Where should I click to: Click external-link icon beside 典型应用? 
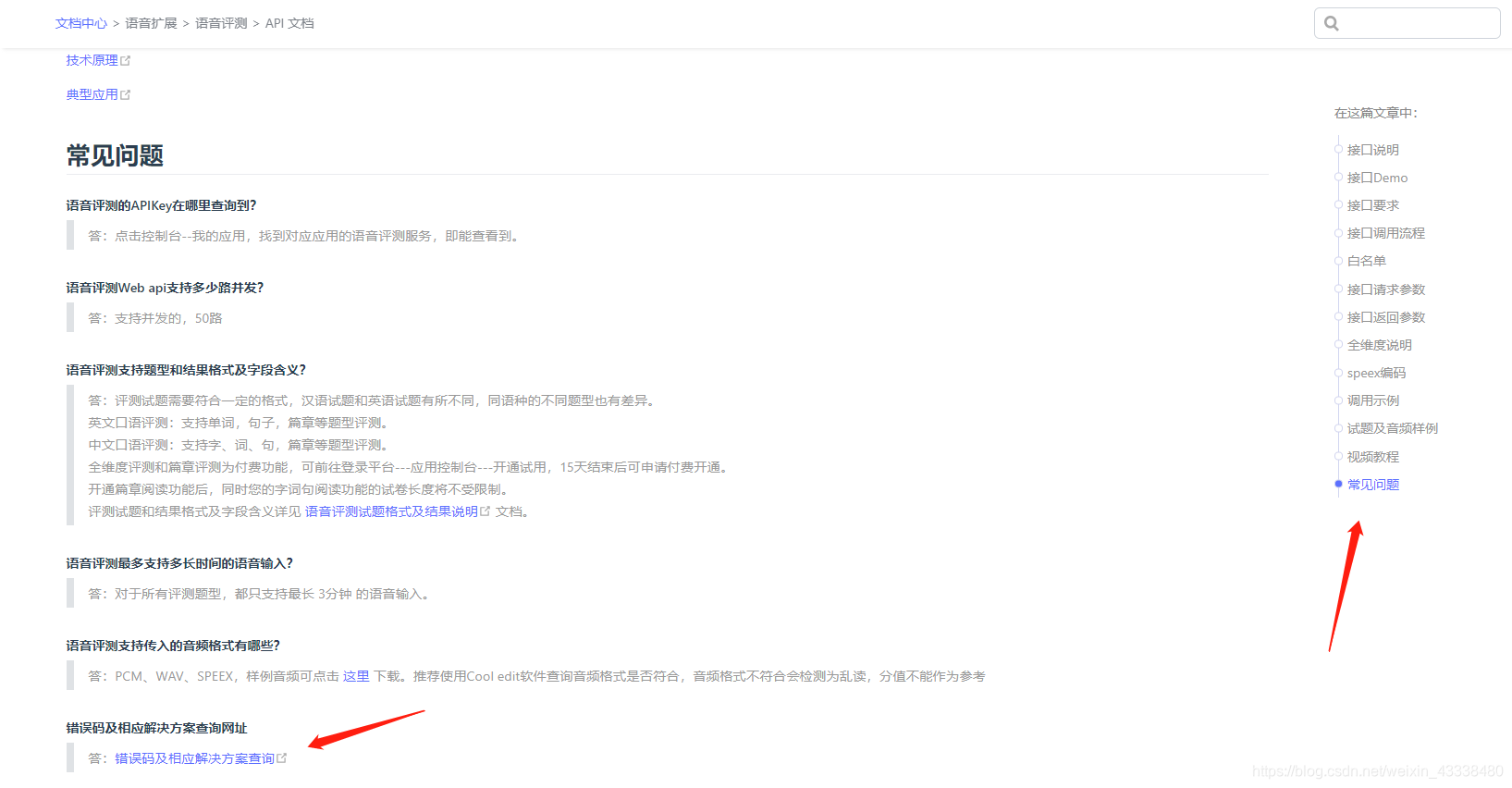pos(126,95)
